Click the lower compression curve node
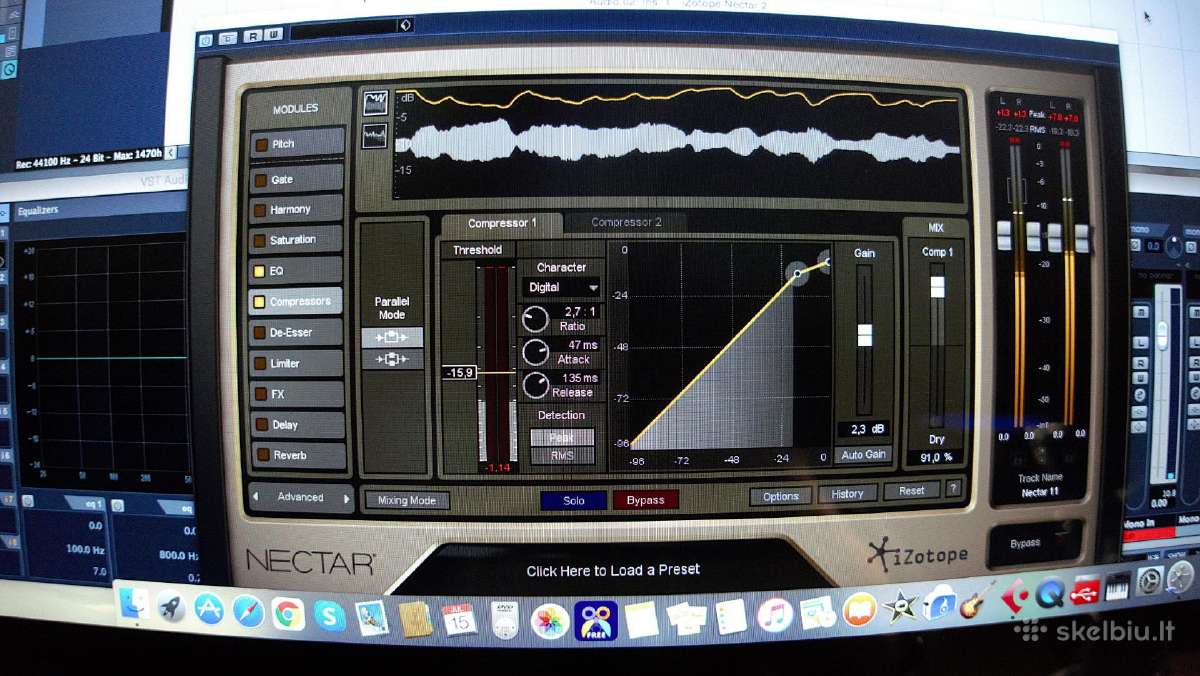 point(797,272)
